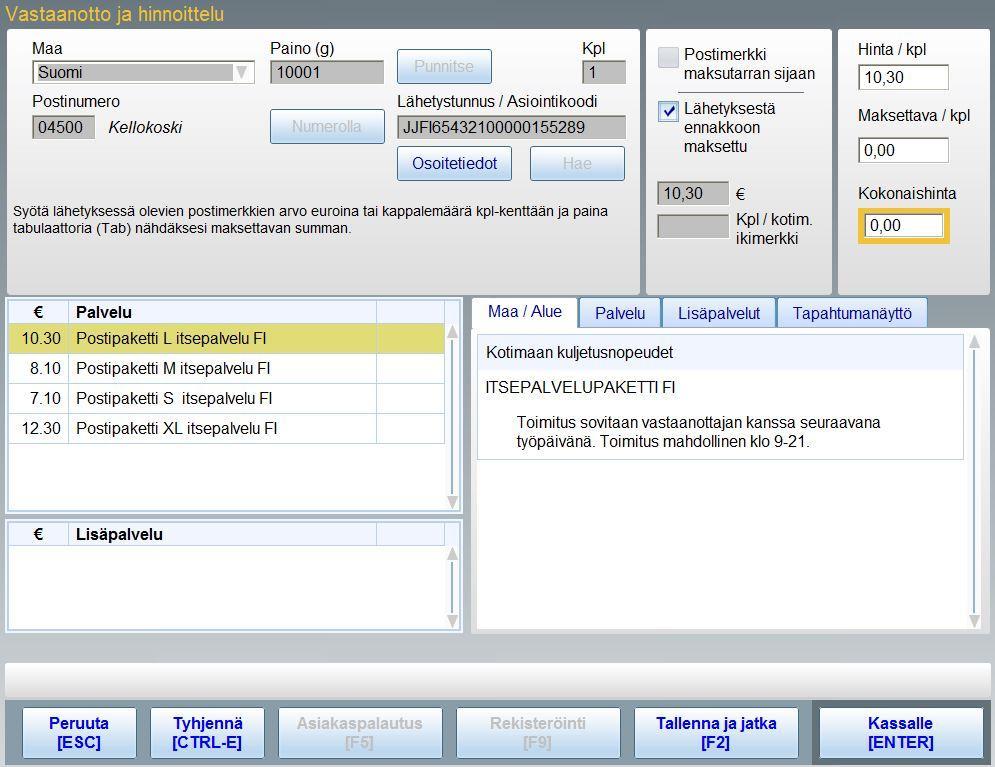Click Tallenna ja jatka [F2] button
Viewport: 995px width, 767px height.
point(716,733)
